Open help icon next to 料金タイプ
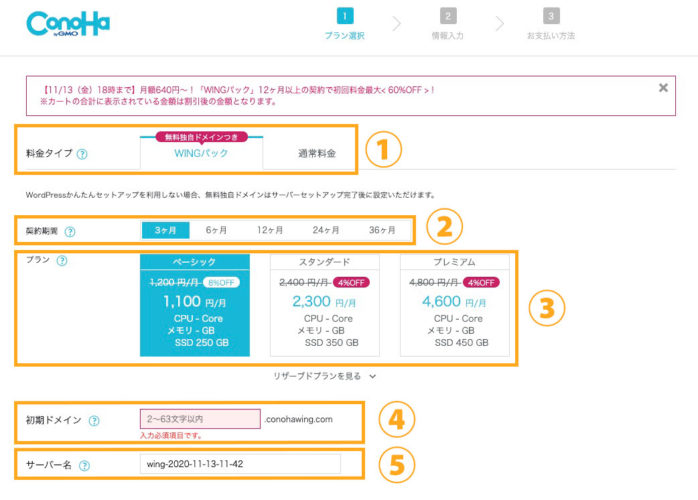This screenshot has height=500, width=698. point(82,154)
